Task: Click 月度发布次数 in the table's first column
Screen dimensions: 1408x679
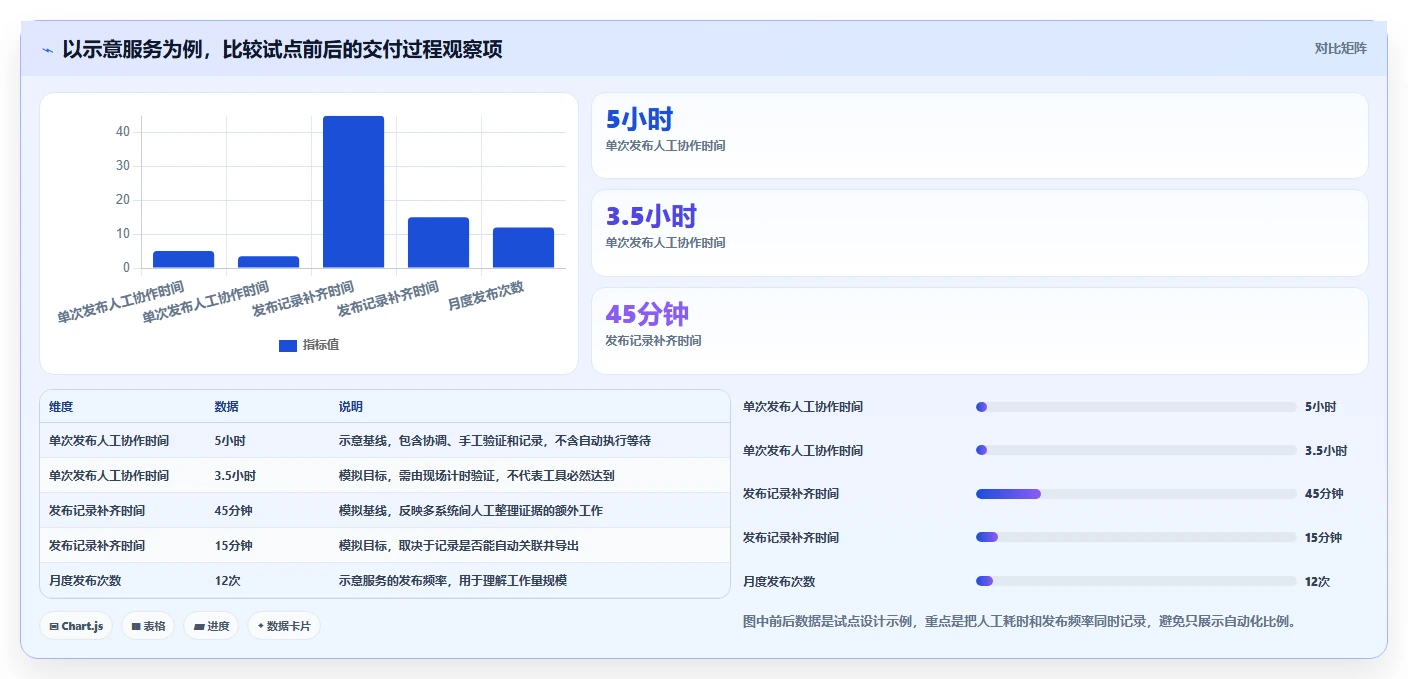Action: 85,580
